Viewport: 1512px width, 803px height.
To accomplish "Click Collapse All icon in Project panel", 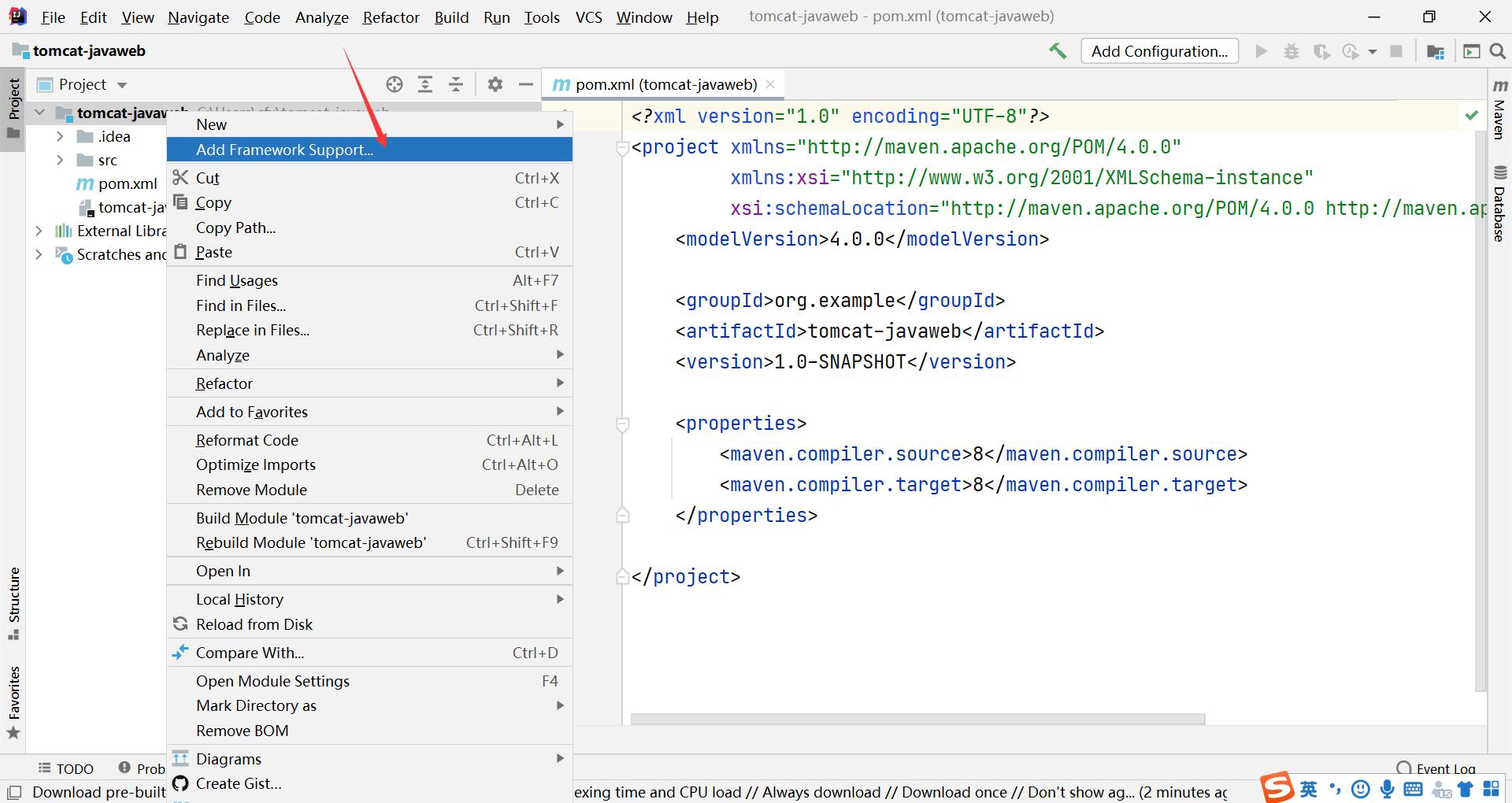I will [x=456, y=84].
